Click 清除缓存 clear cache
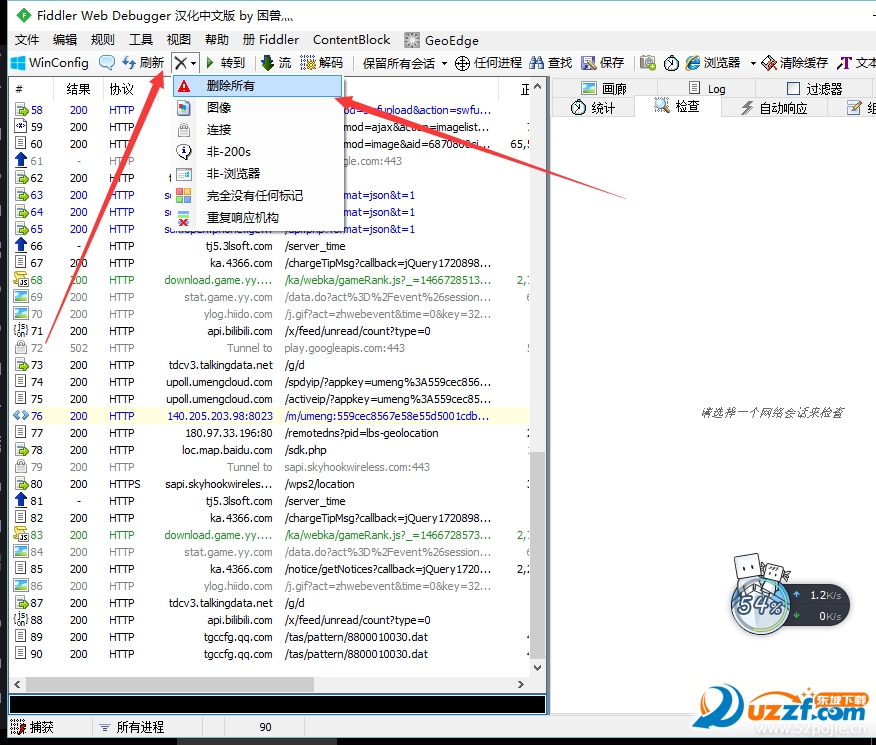Image resolution: width=876 pixels, height=745 pixels. [794, 63]
